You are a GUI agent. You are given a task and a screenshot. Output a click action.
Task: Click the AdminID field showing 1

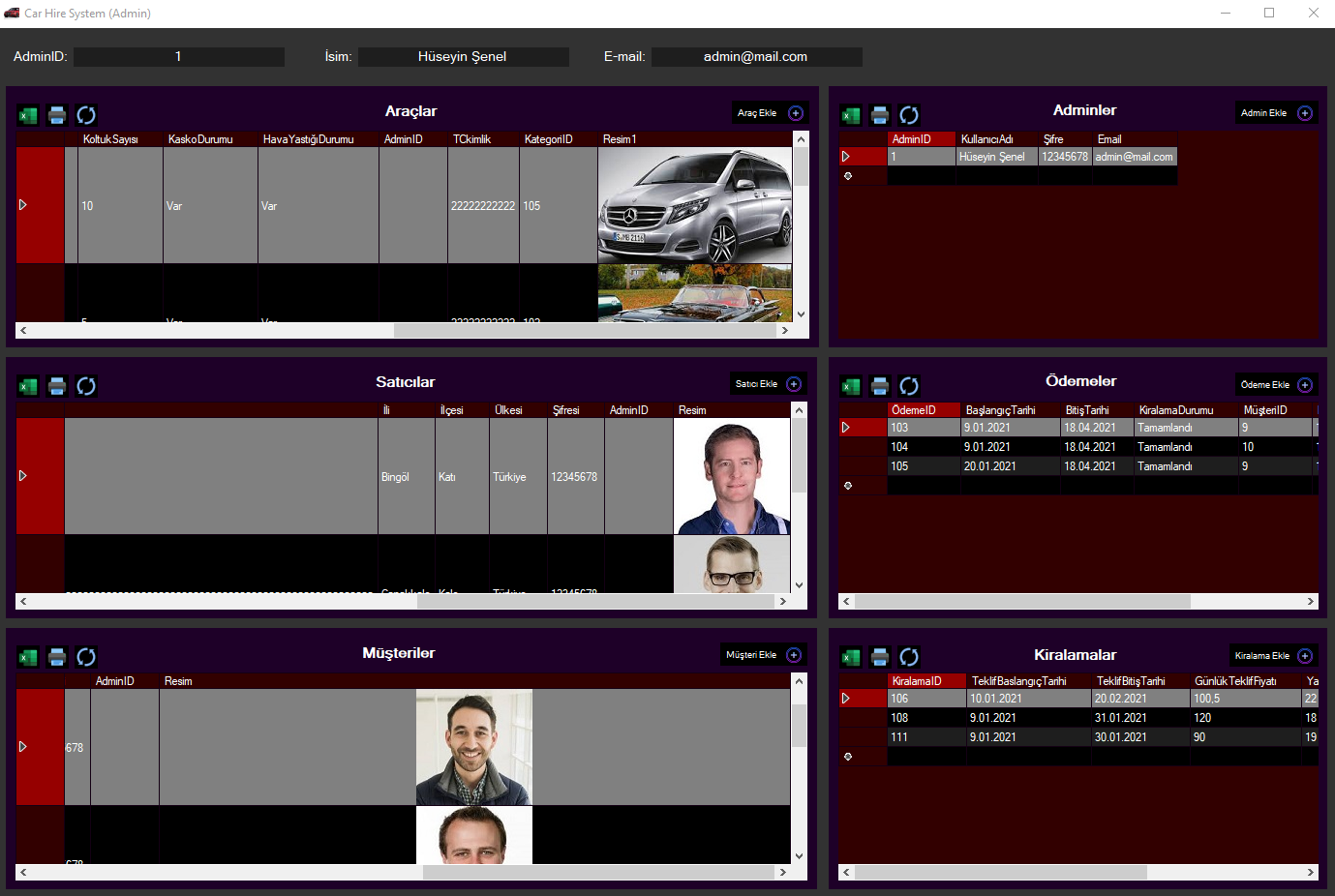click(x=179, y=57)
